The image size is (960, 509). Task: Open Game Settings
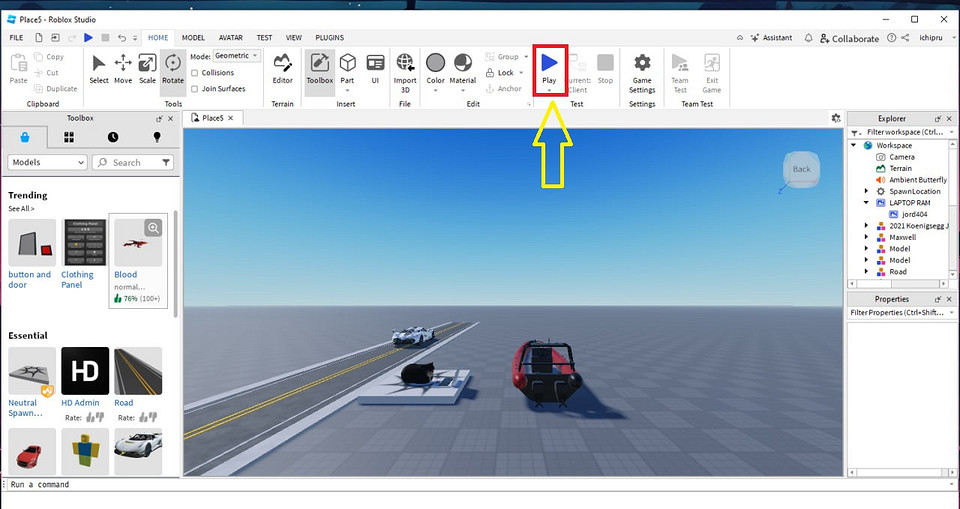(x=642, y=70)
